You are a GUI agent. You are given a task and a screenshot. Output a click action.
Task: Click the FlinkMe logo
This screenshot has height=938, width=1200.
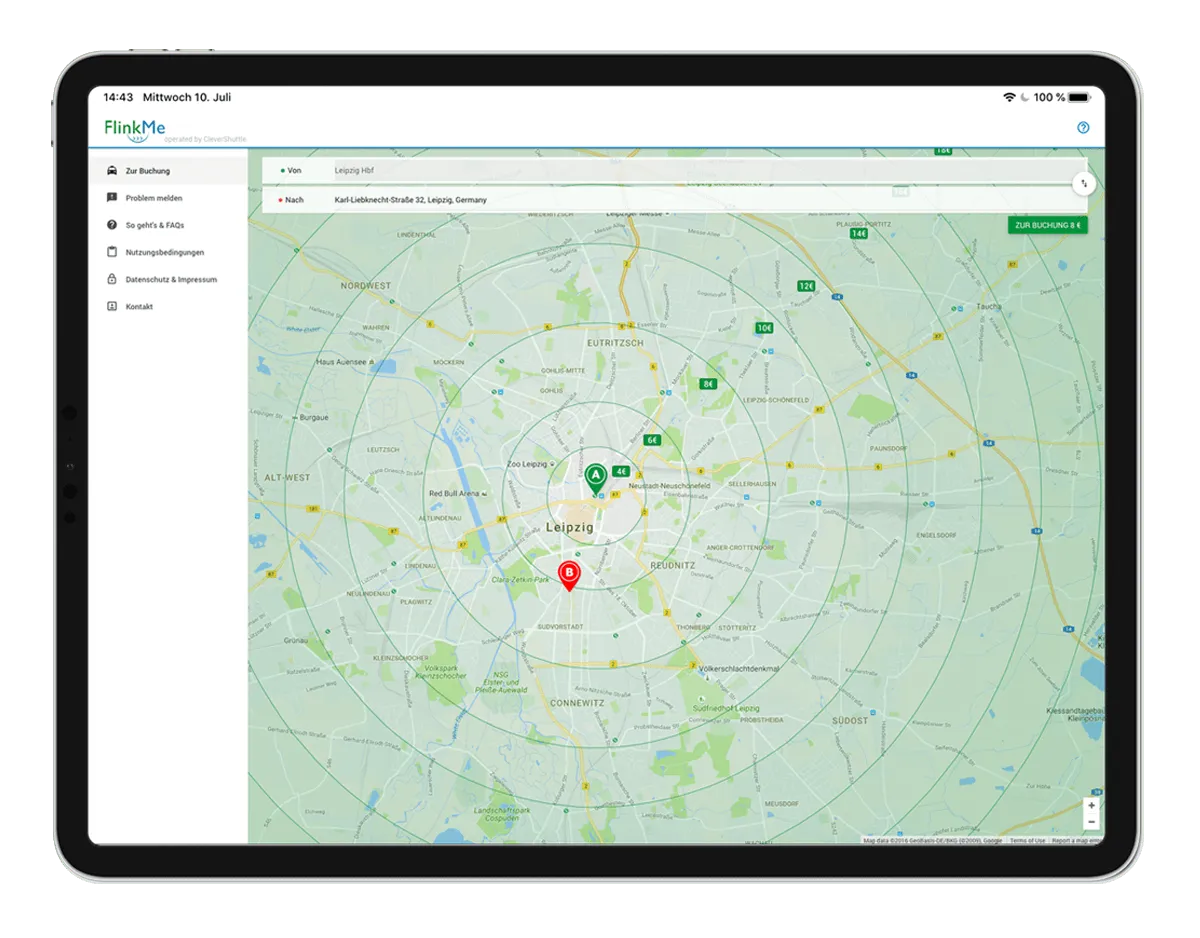[135, 129]
